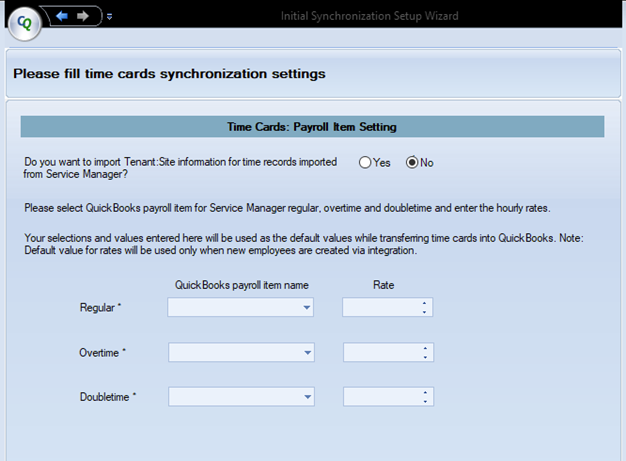Click the Doubletime * row label
Image resolution: width=626 pixels, height=461 pixels.
108,397
